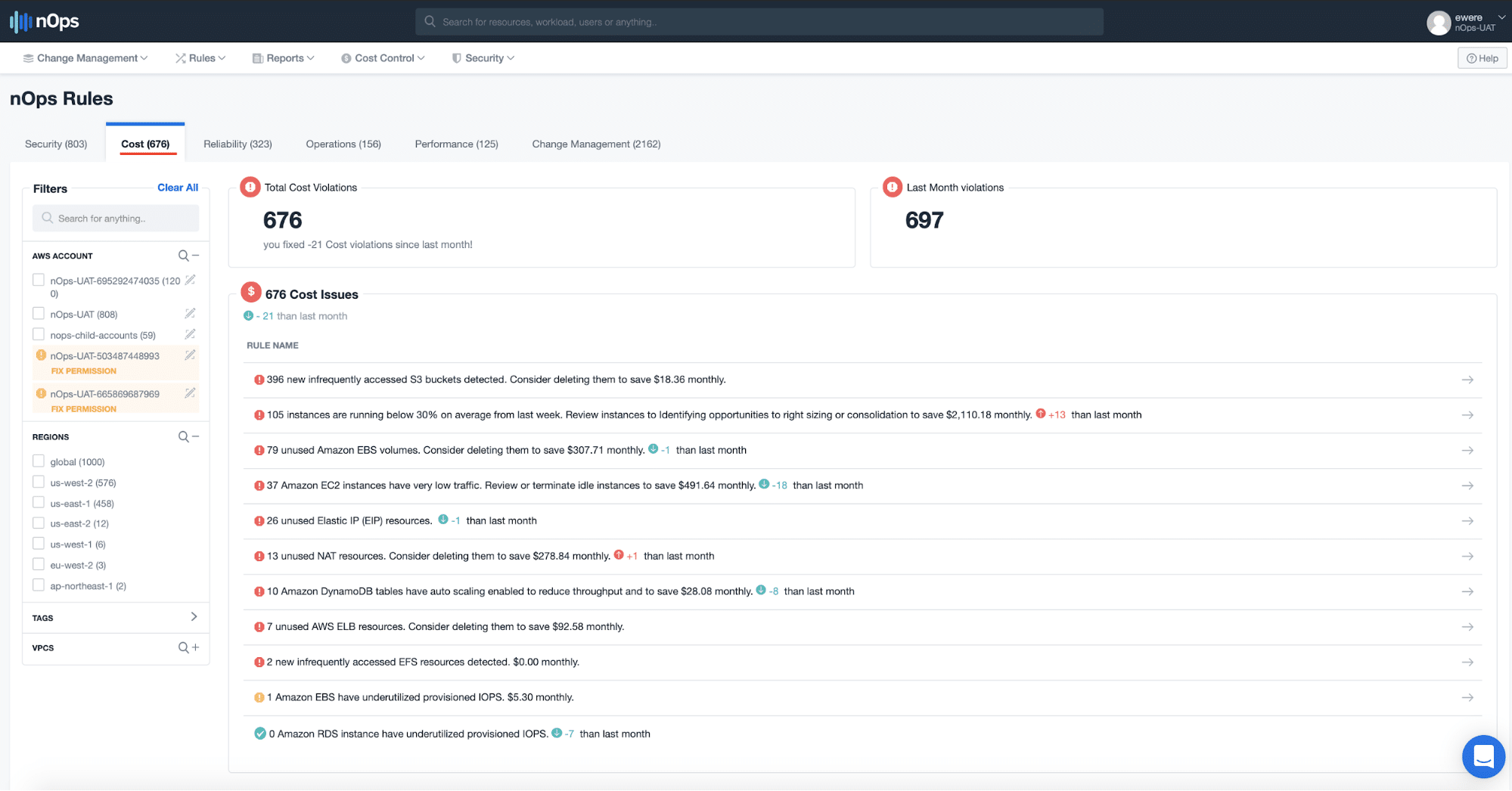Image resolution: width=1512 pixels, height=791 pixels.
Task: Expand the VPCs filter section
Action: [196, 647]
